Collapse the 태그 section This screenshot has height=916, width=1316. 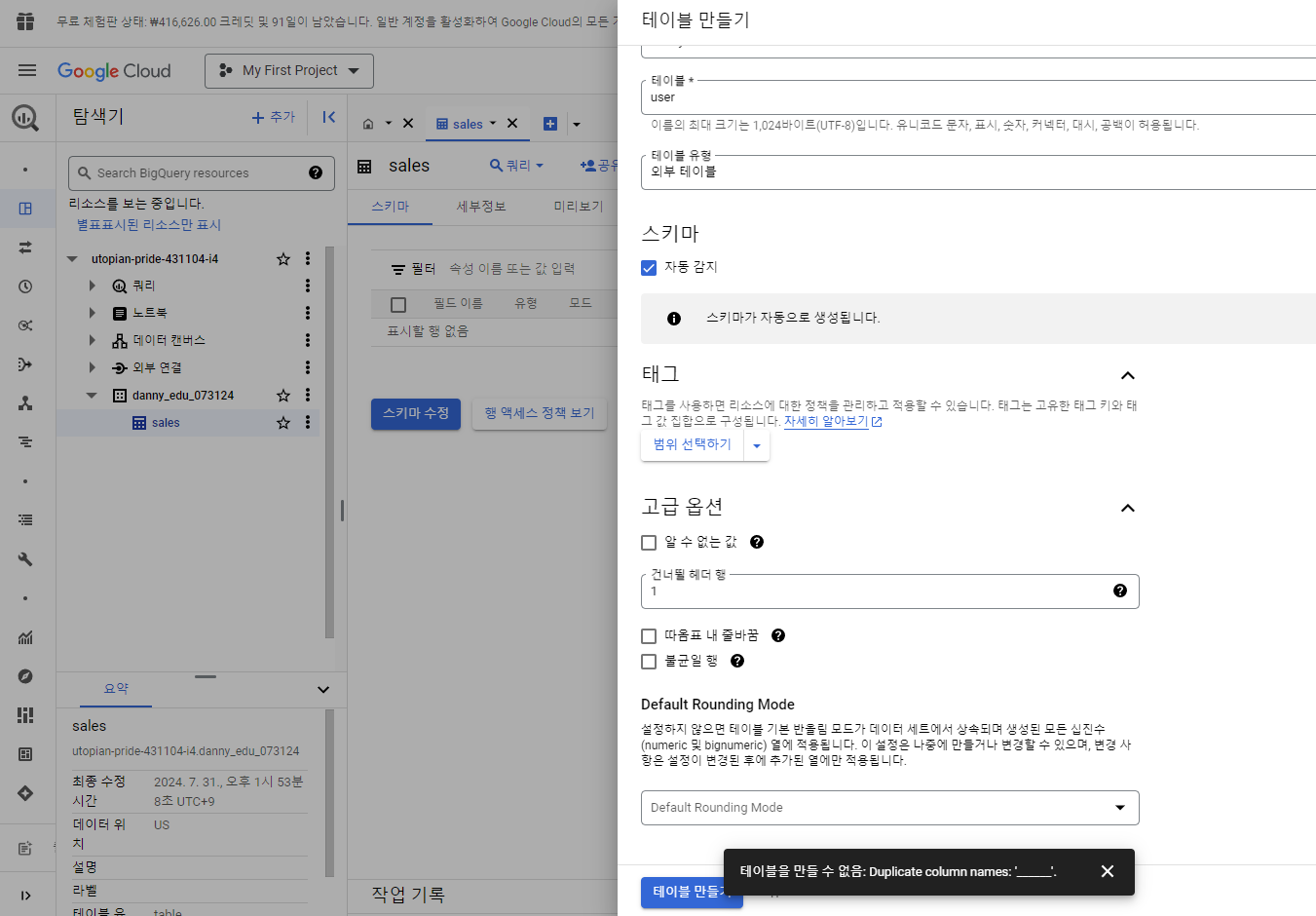point(1128,376)
